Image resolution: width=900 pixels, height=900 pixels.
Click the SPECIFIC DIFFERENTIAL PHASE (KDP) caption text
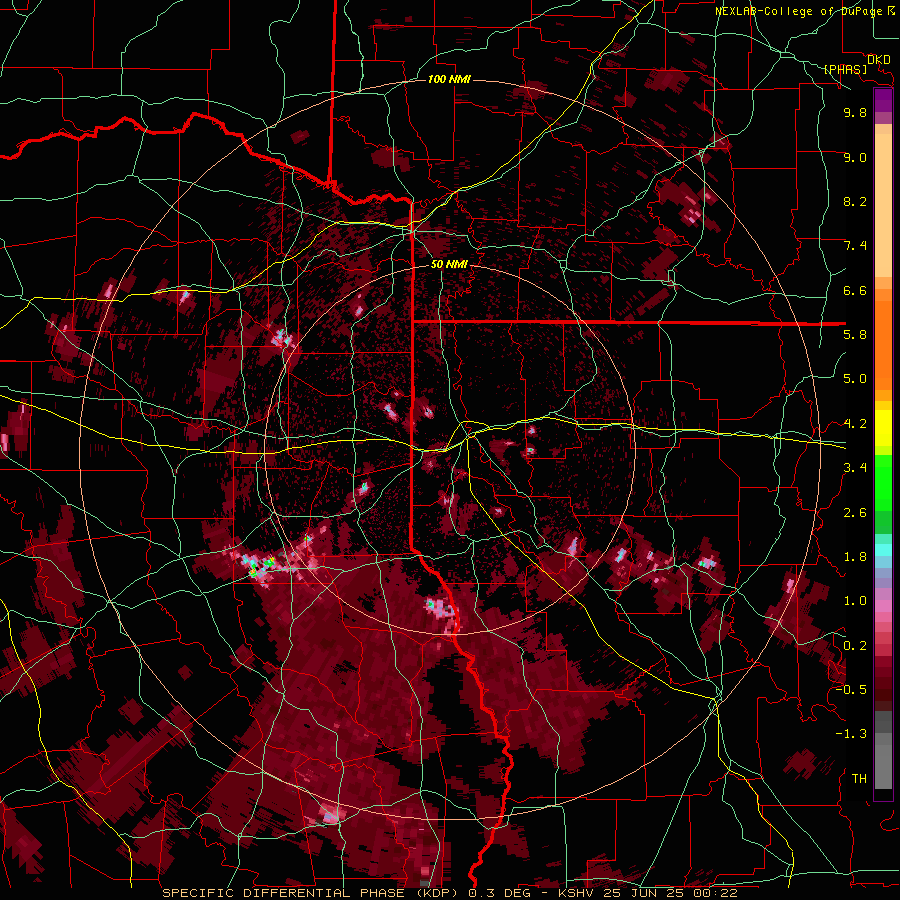tap(312, 893)
